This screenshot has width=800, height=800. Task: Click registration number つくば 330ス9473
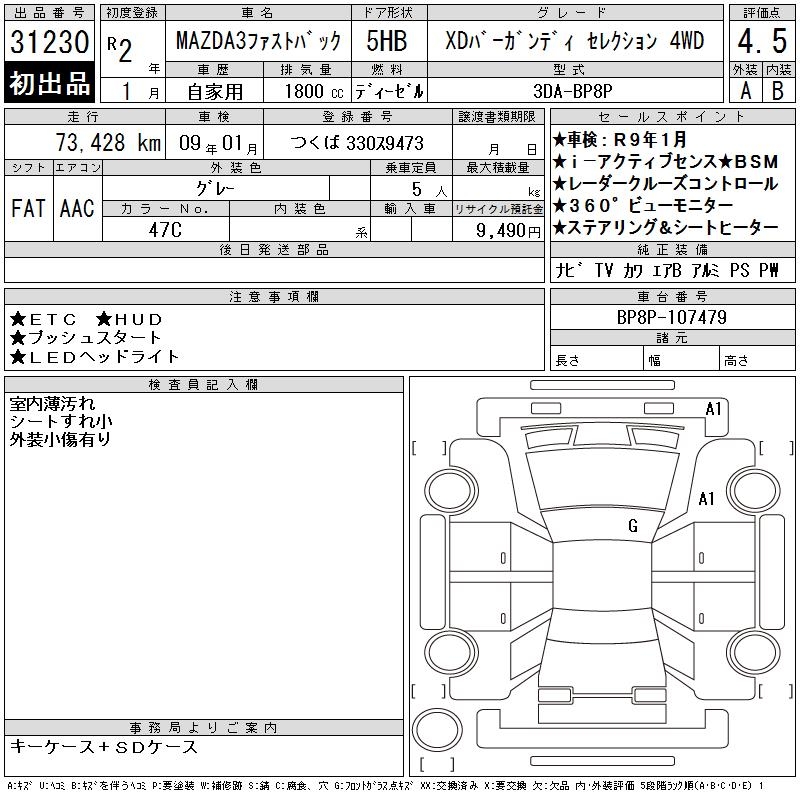pyautogui.click(x=357, y=143)
